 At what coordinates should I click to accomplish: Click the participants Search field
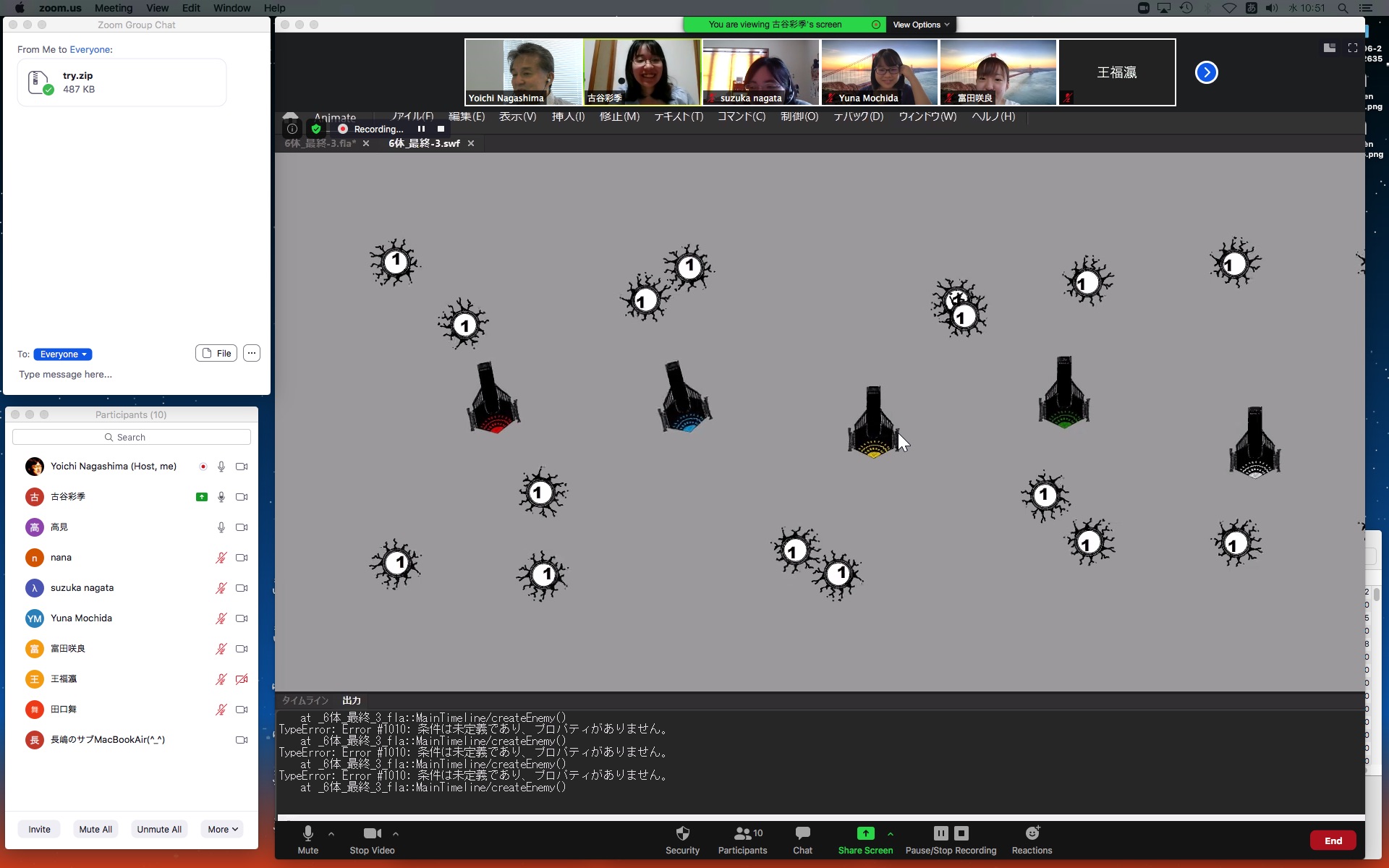(132, 437)
